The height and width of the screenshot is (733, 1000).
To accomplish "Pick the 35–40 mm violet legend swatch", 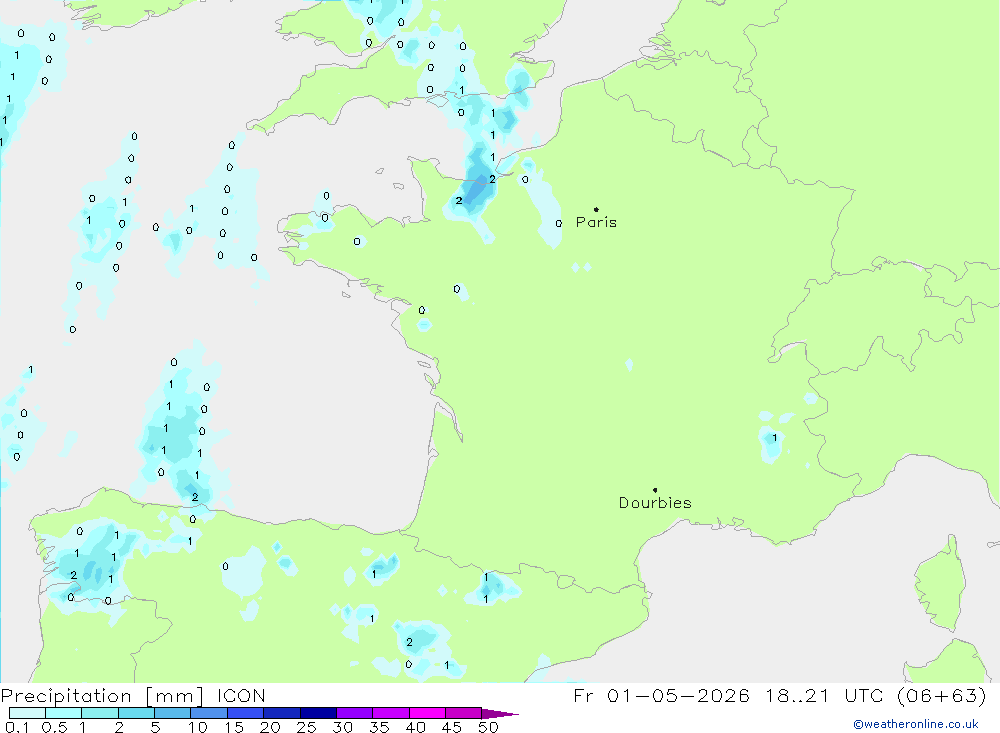I will tap(391, 713).
